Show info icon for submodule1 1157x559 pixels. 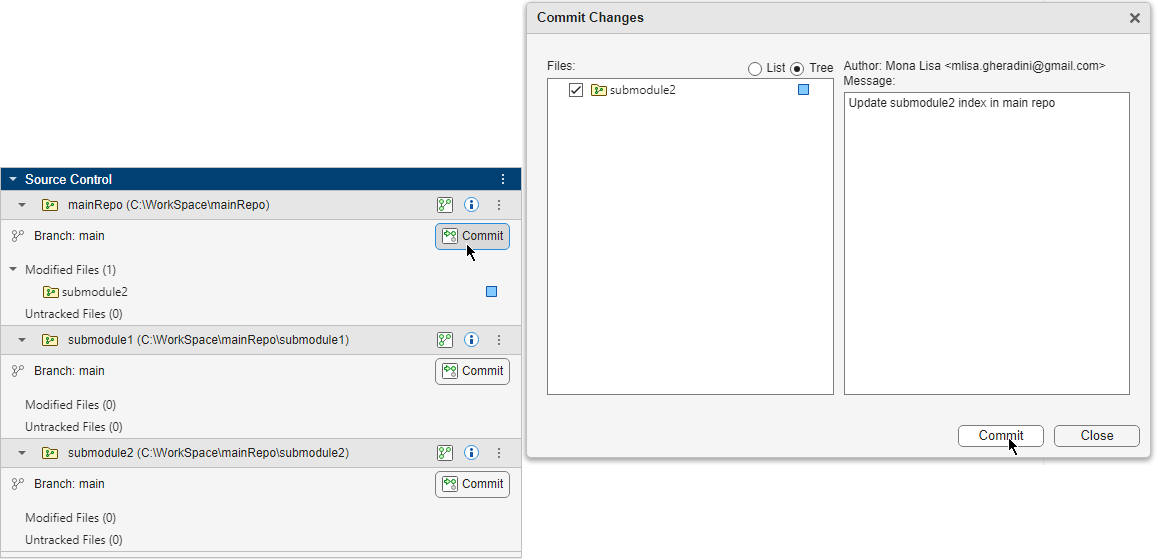(x=472, y=340)
